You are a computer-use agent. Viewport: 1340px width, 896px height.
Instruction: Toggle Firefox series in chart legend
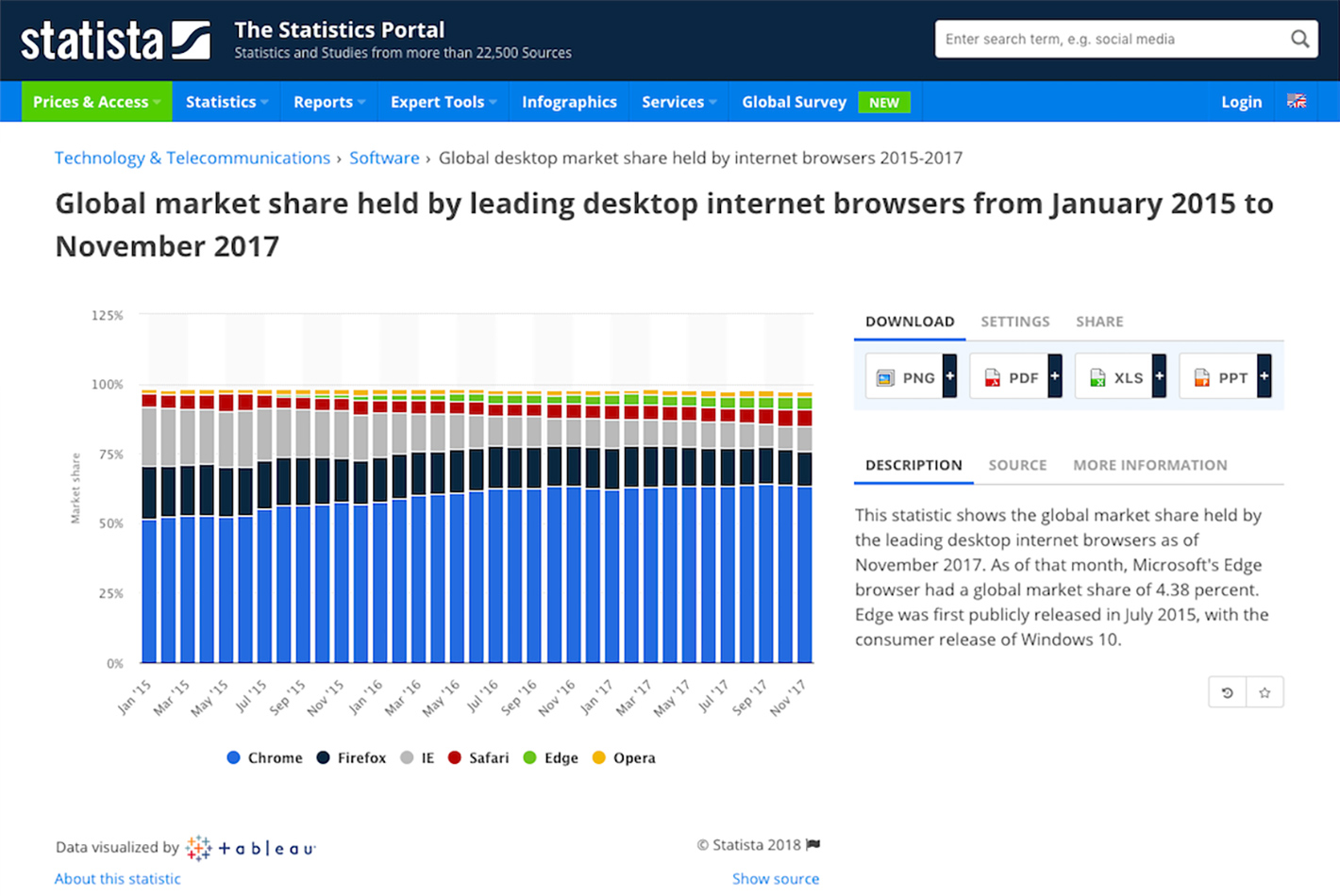(x=351, y=758)
